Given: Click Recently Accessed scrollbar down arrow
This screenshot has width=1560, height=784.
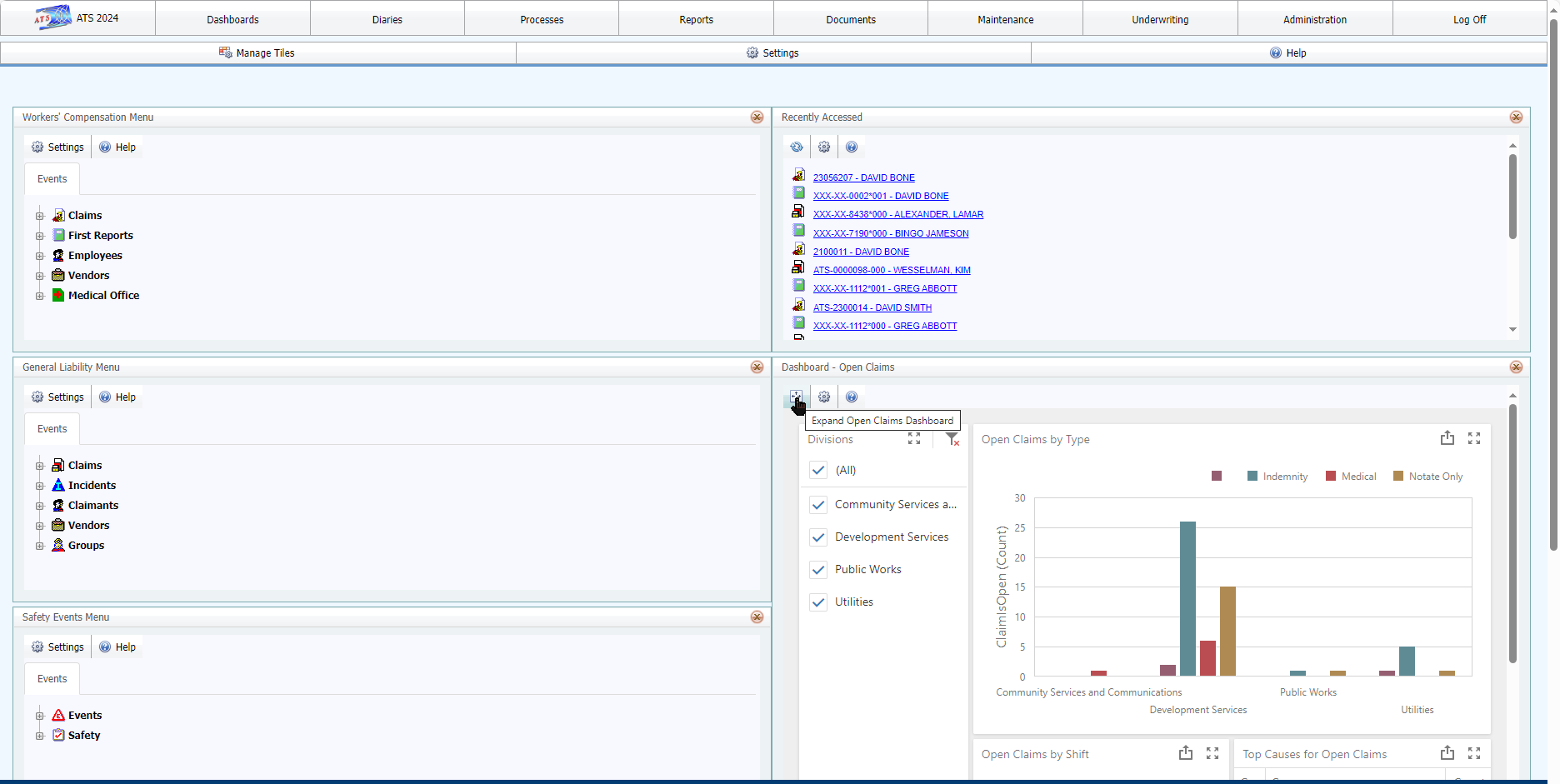Looking at the screenshot, I should click(x=1512, y=330).
